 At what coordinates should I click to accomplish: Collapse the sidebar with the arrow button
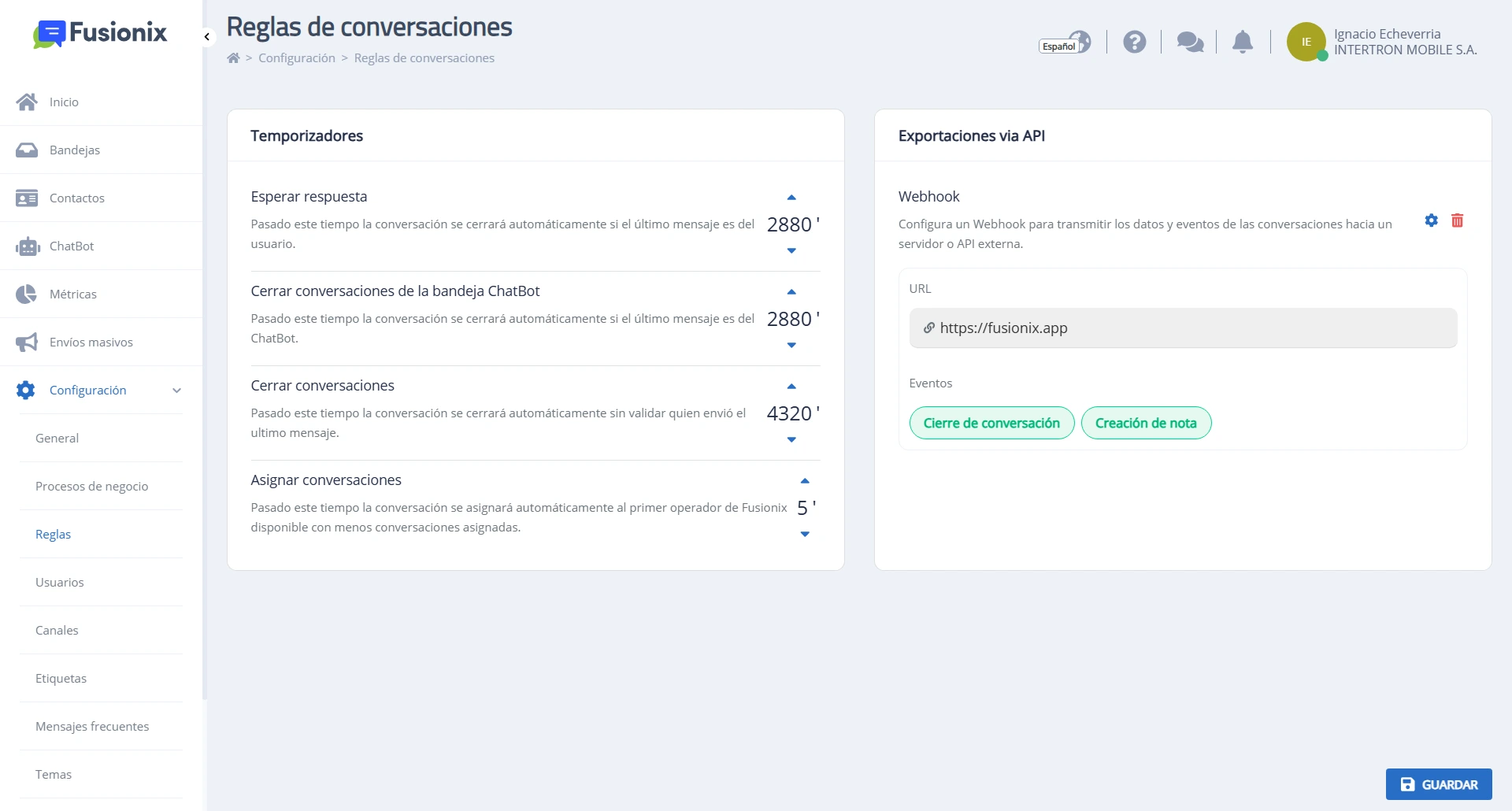[207, 37]
